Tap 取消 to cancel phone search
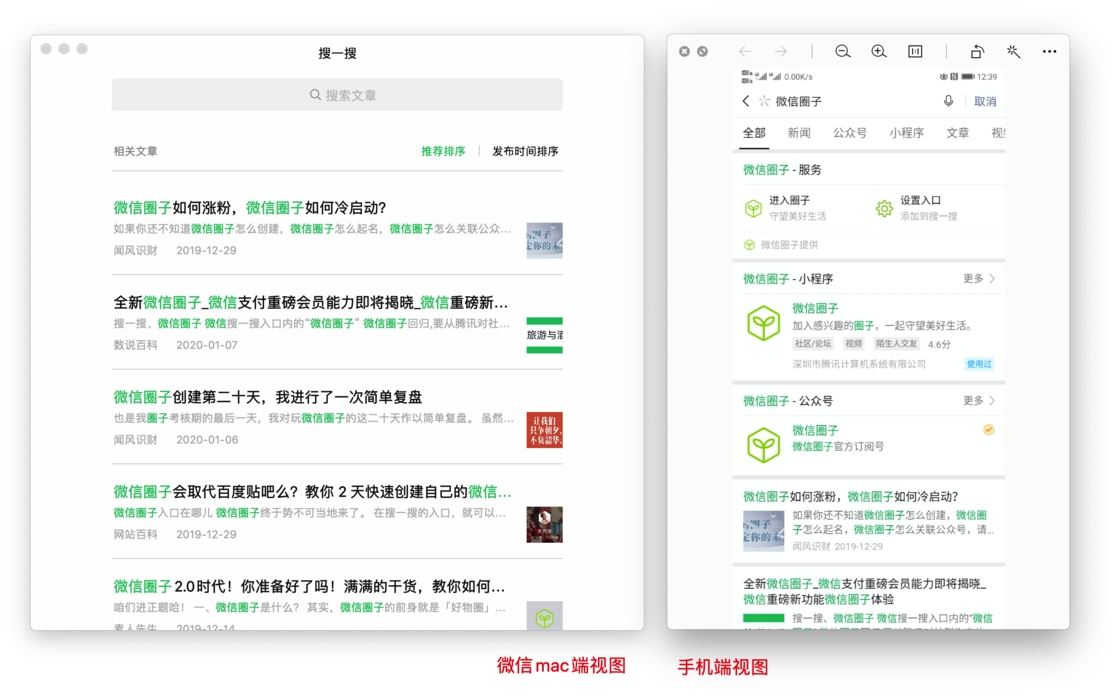The height and width of the screenshot is (696, 1120). point(985,101)
